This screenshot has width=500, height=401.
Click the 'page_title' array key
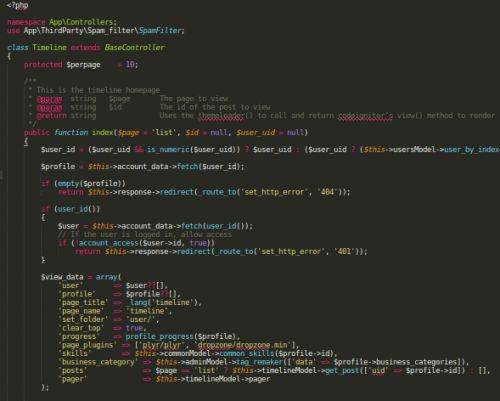[83, 302]
